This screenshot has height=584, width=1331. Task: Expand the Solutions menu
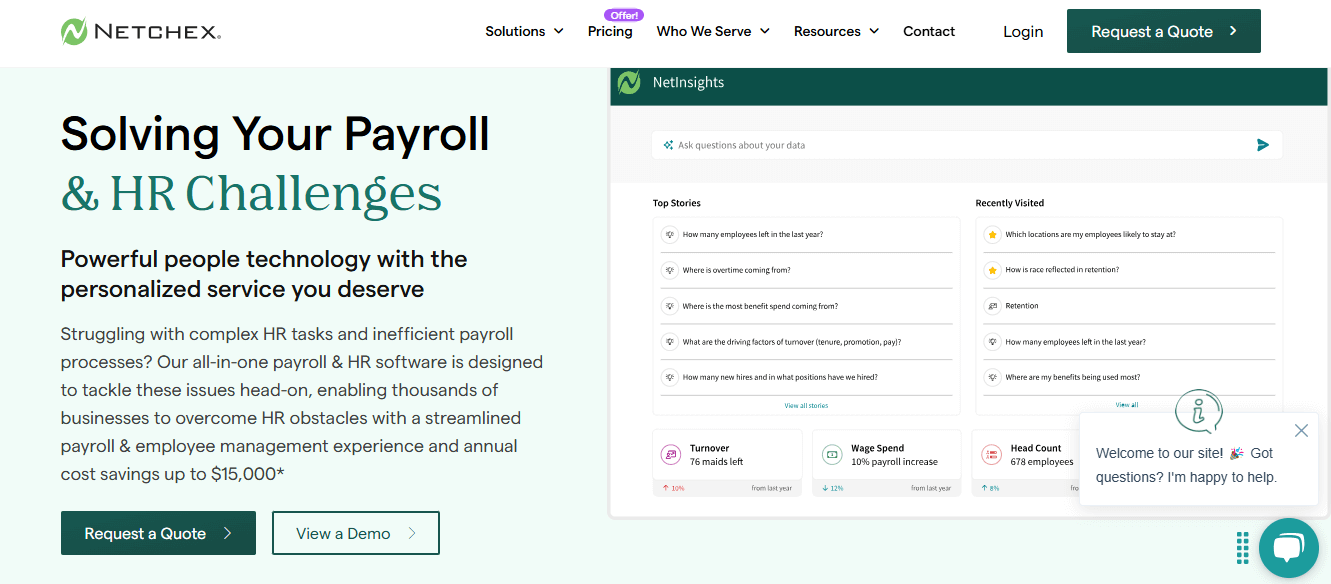pos(524,31)
